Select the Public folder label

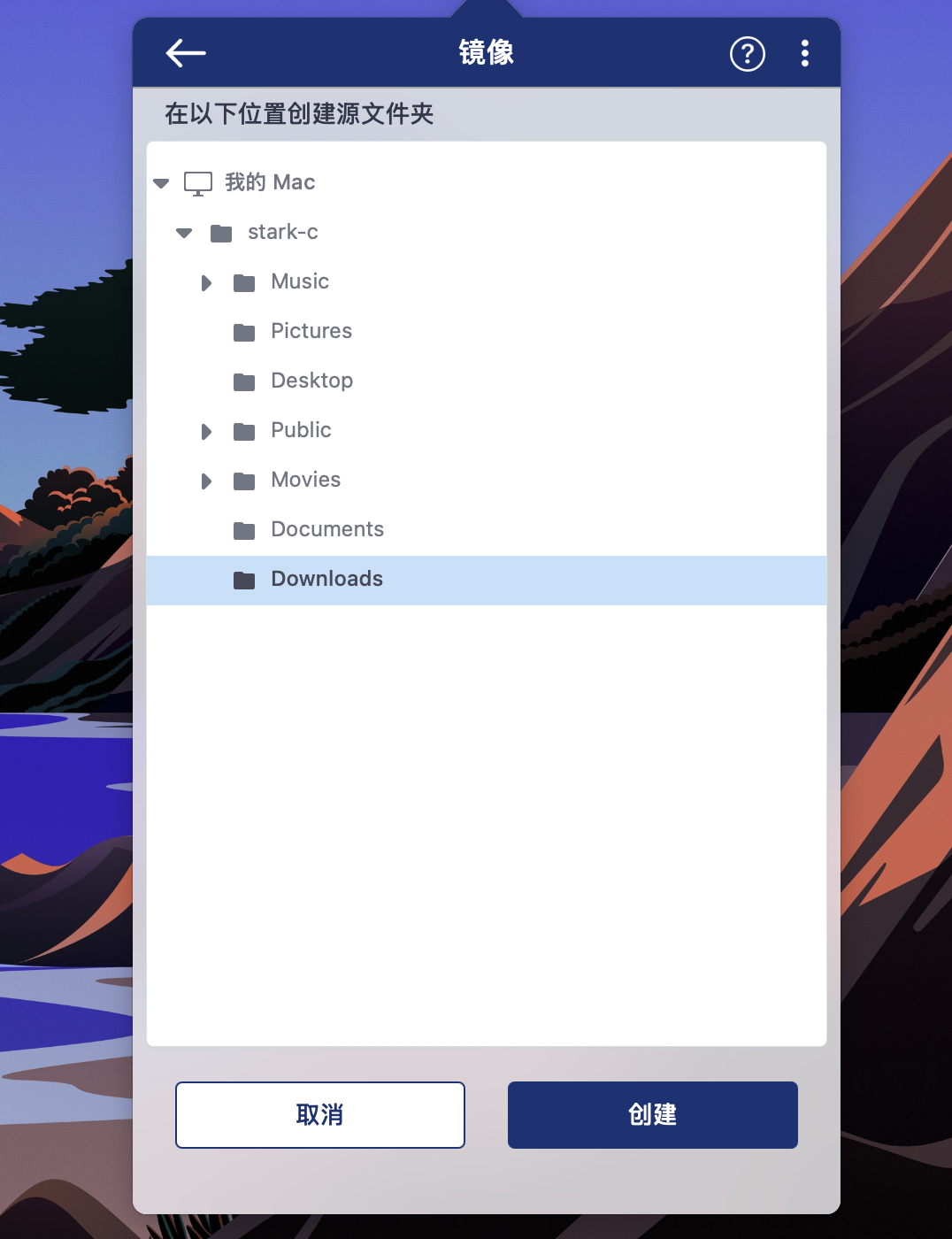tap(301, 430)
